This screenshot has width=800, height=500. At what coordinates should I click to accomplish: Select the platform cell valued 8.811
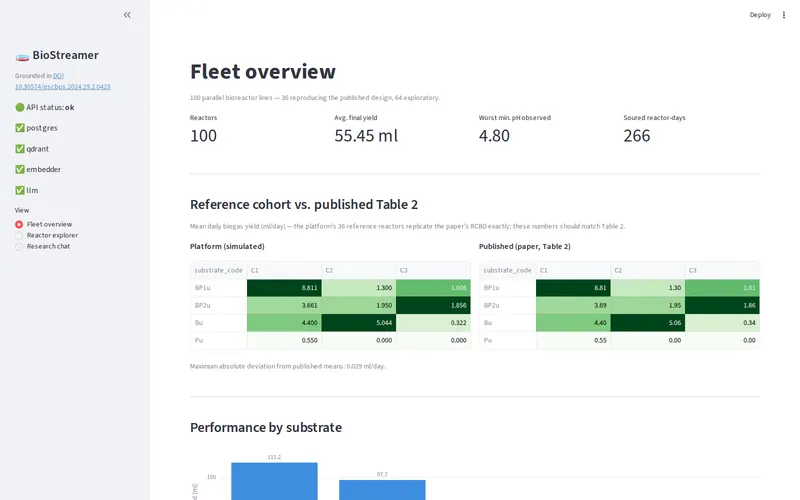coord(284,288)
